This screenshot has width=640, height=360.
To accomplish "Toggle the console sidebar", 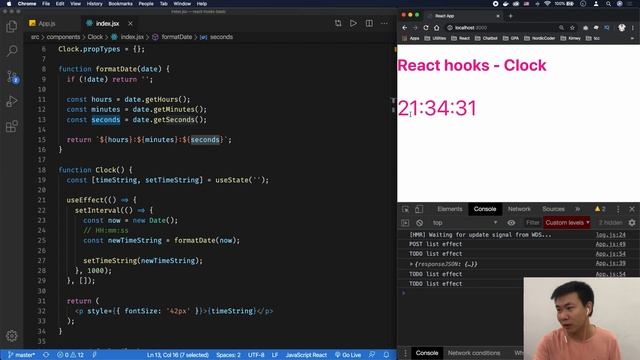I will (405, 223).
